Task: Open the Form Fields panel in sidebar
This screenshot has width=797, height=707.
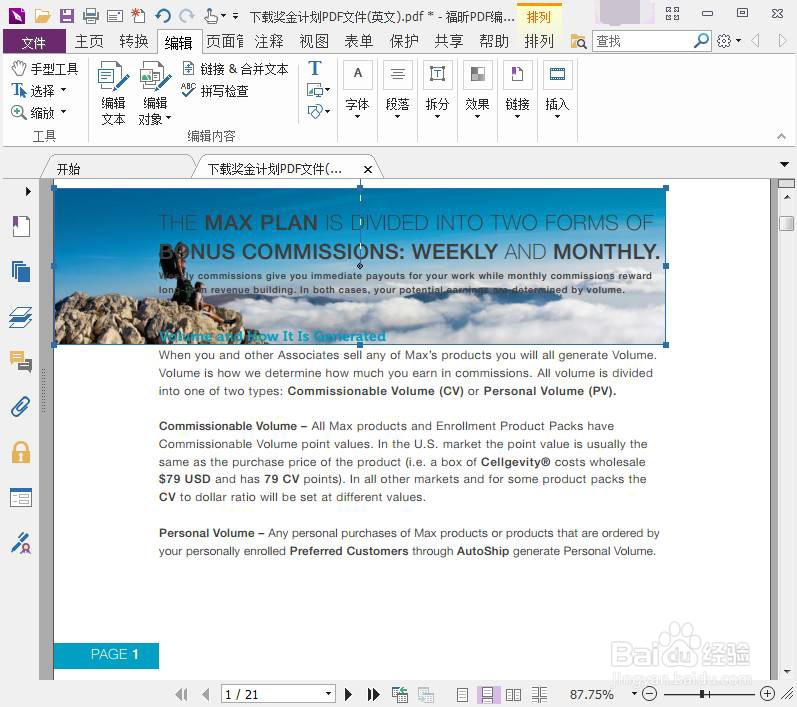Action: tap(21, 498)
